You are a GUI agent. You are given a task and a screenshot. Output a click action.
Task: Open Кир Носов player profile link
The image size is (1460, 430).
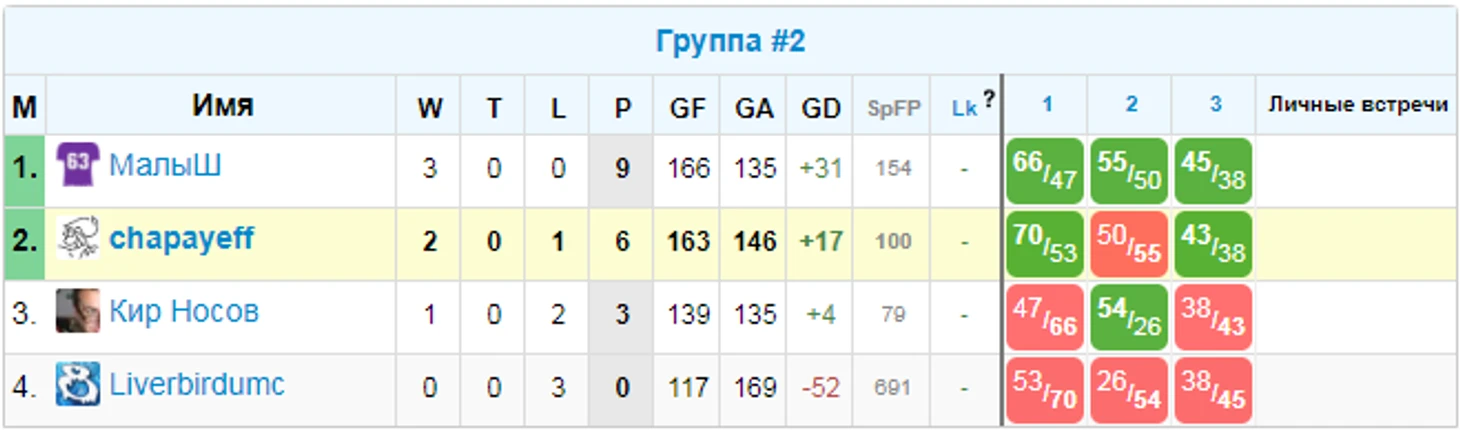click(184, 312)
